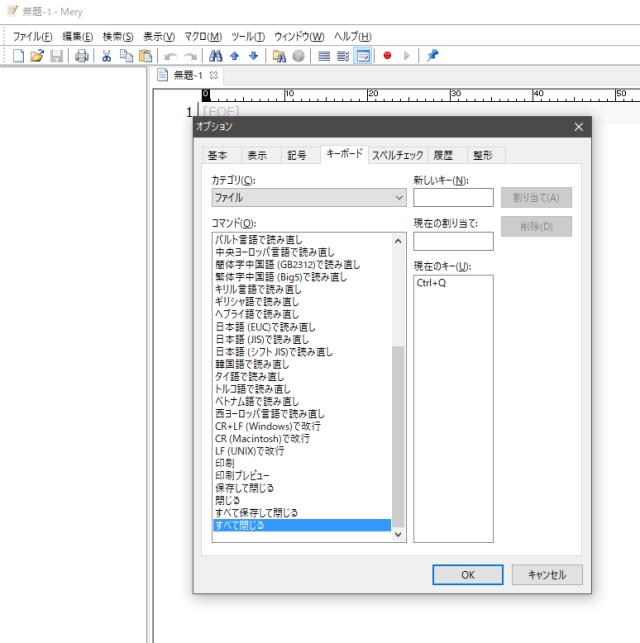
Task: Click the scissors cut icon
Action: [107, 56]
